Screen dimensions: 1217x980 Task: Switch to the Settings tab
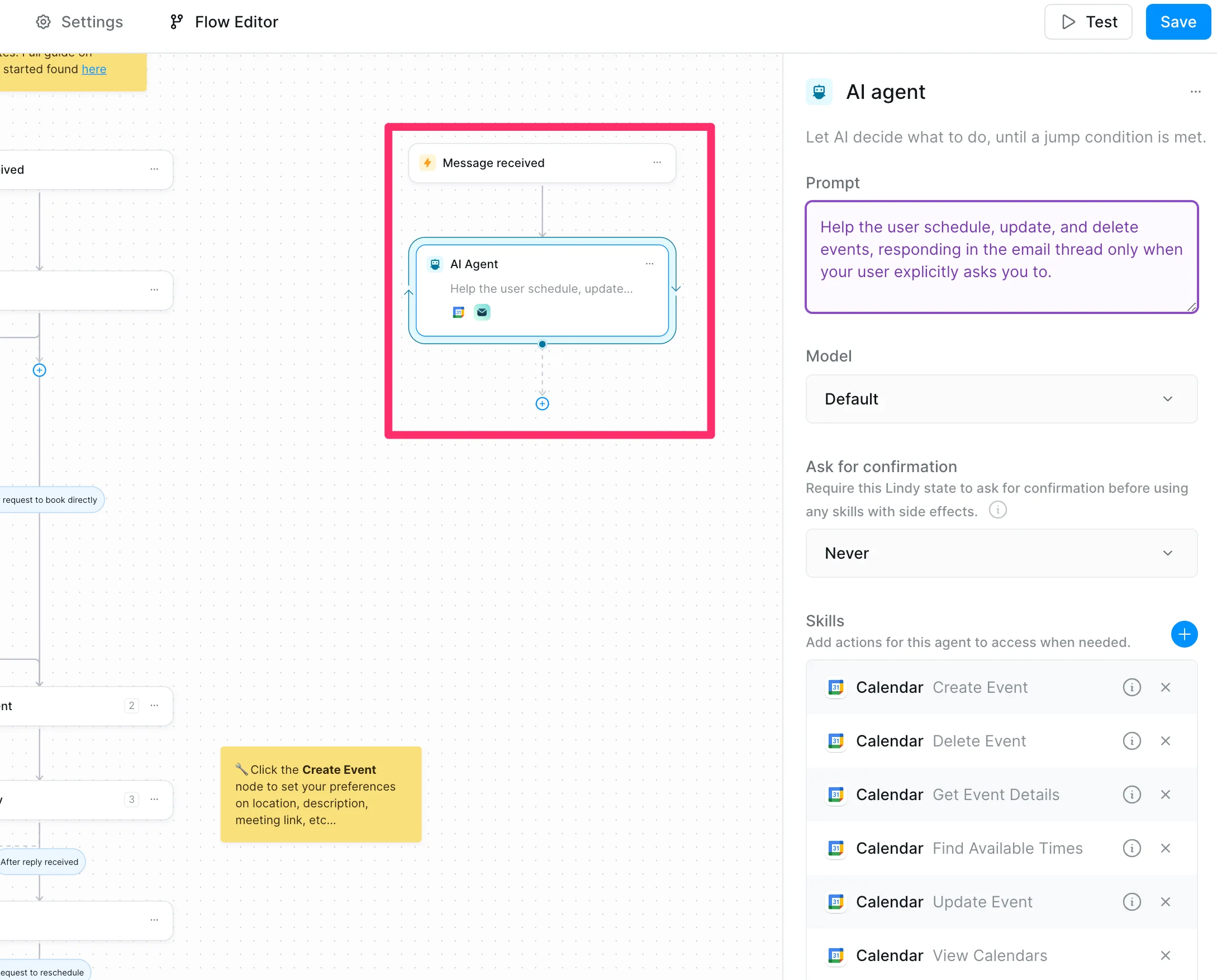tap(79, 22)
